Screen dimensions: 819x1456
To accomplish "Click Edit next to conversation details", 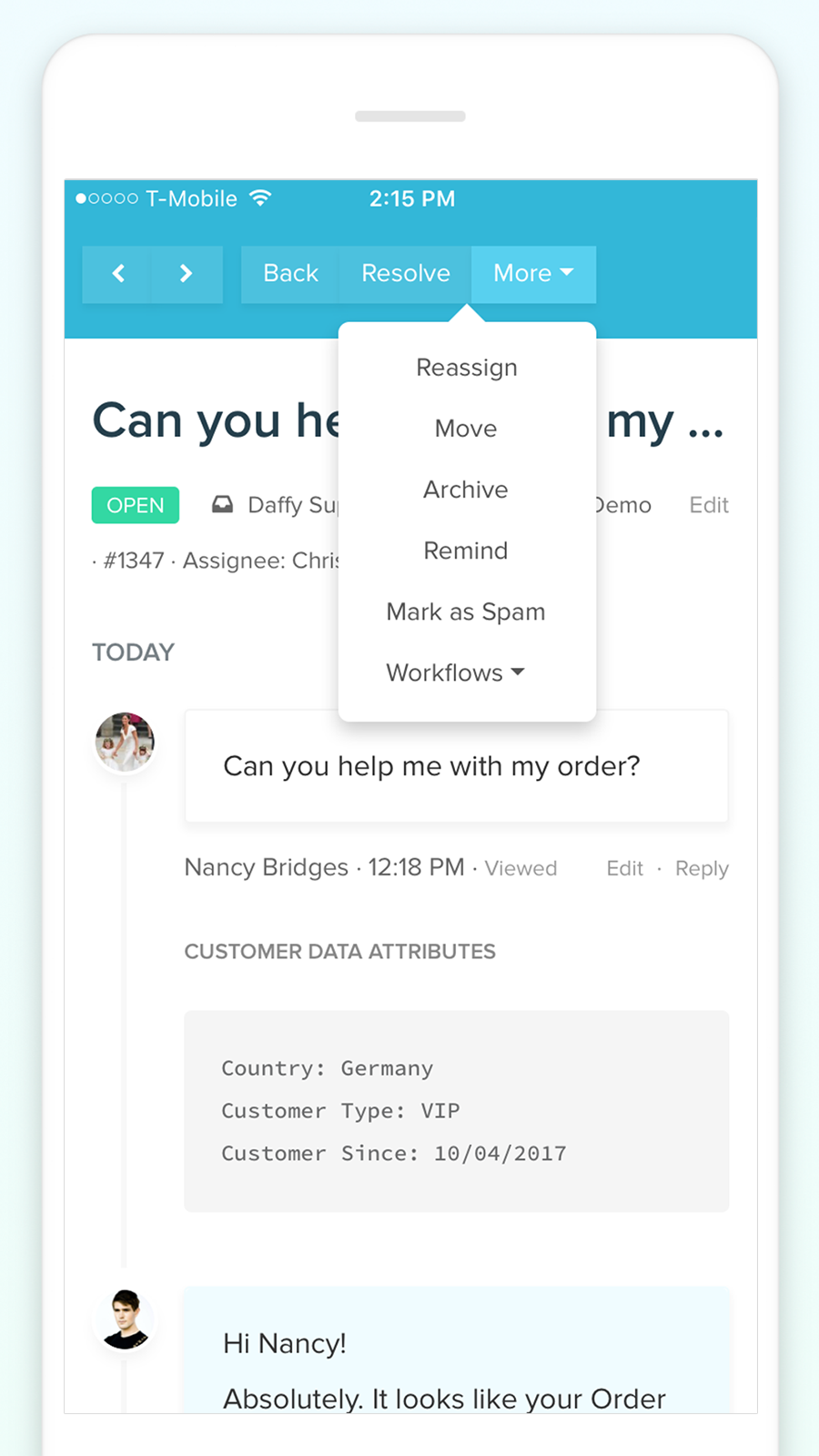I will tap(708, 505).
